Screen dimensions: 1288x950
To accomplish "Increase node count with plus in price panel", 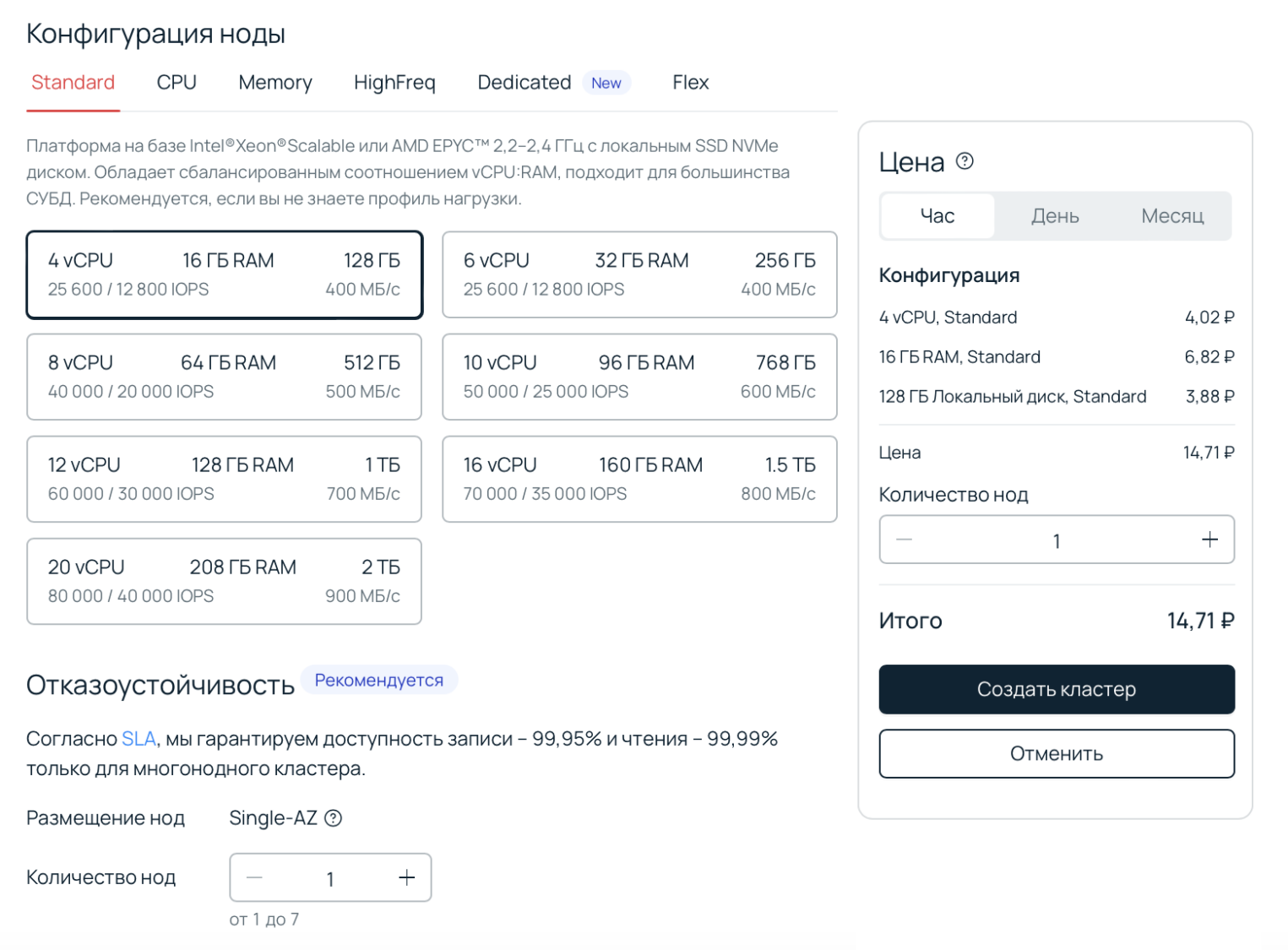I will tap(1209, 540).
